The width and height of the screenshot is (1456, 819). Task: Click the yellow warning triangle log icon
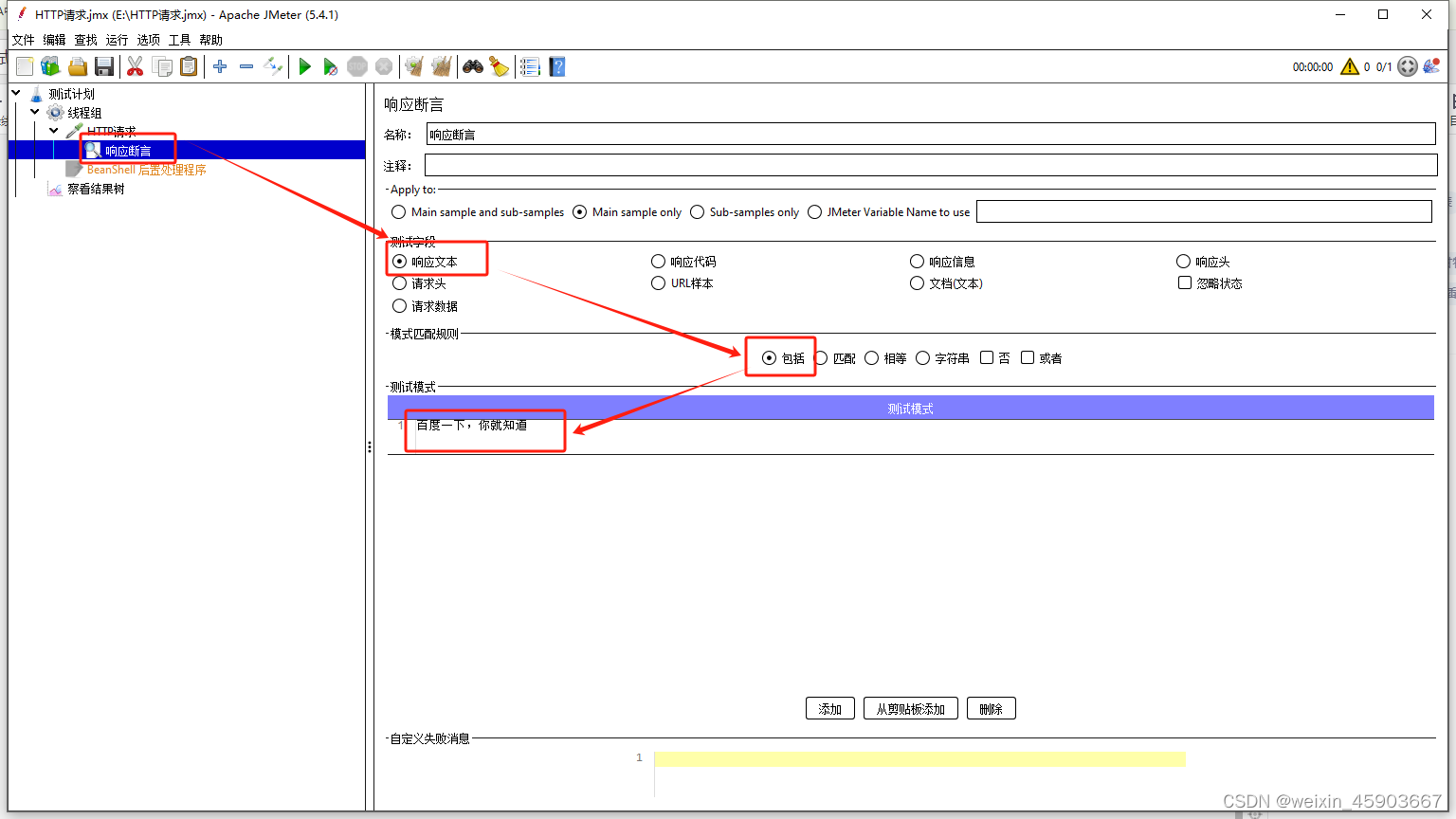coord(1350,66)
